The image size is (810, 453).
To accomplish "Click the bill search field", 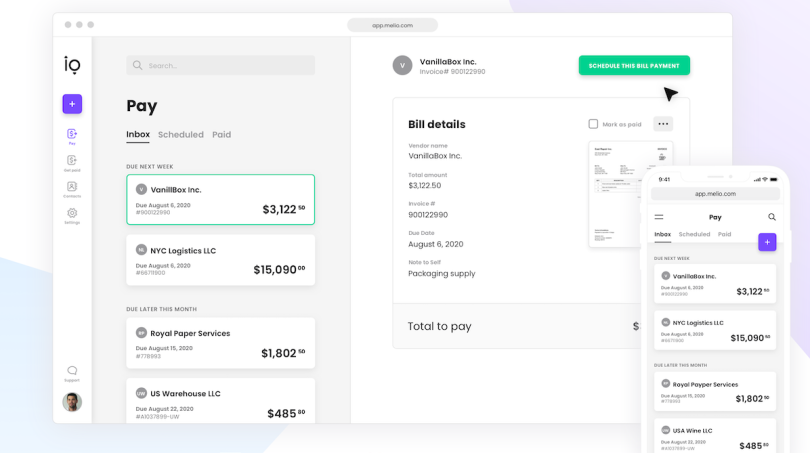I will (220, 66).
